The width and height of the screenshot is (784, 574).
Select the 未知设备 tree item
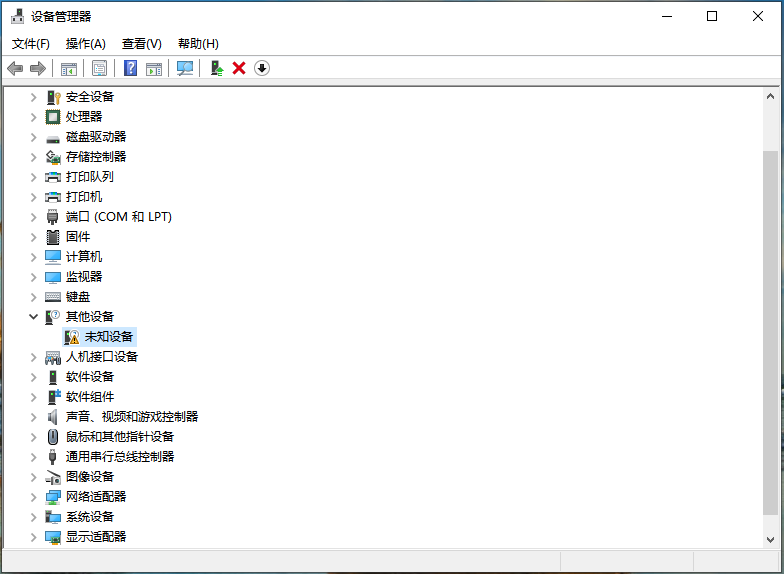click(x=100, y=337)
